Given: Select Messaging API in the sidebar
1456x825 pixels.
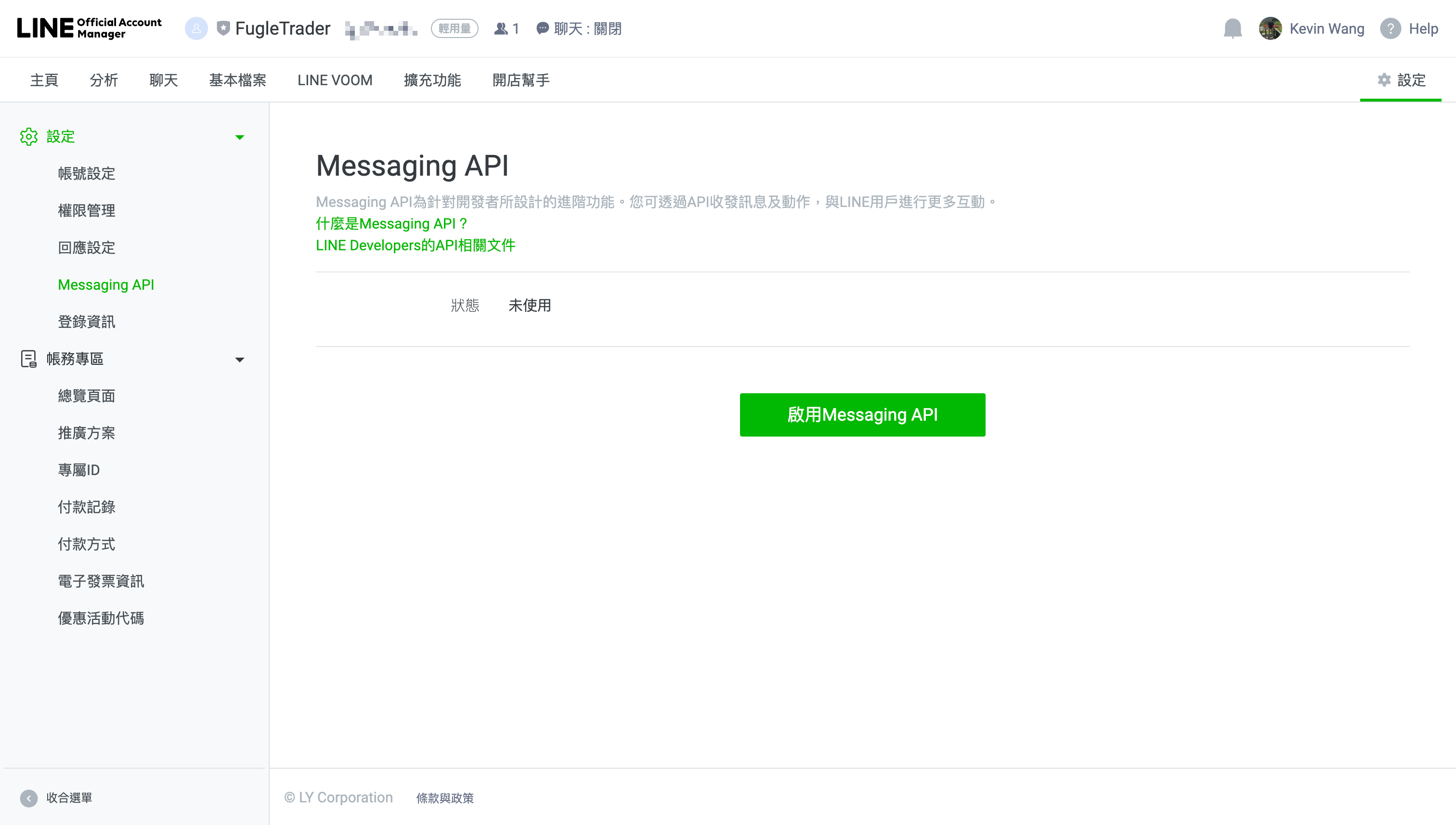Looking at the screenshot, I should pos(106,284).
